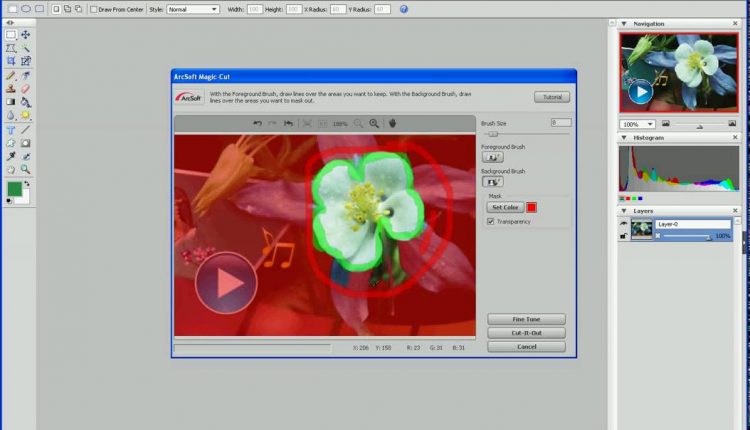Activate hand pan in Magic-Cut toolbar
This screenshot has width=750, height=430.
(392, 123)
